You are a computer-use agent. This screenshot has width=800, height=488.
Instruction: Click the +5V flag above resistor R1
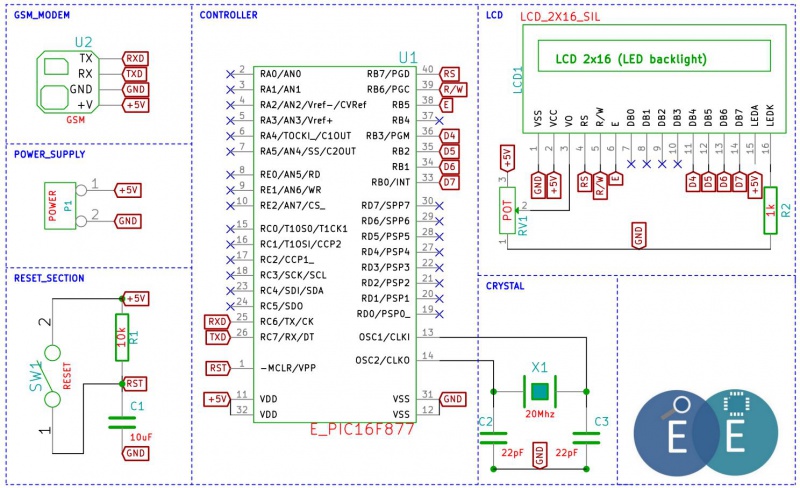(x=136, y=299)
